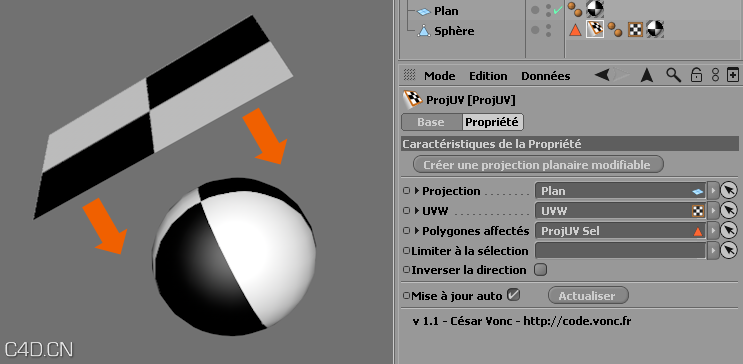Enable the Inverser la direction checkbox
Viewport: 743px width, 364px height.
tap(540, 270)
